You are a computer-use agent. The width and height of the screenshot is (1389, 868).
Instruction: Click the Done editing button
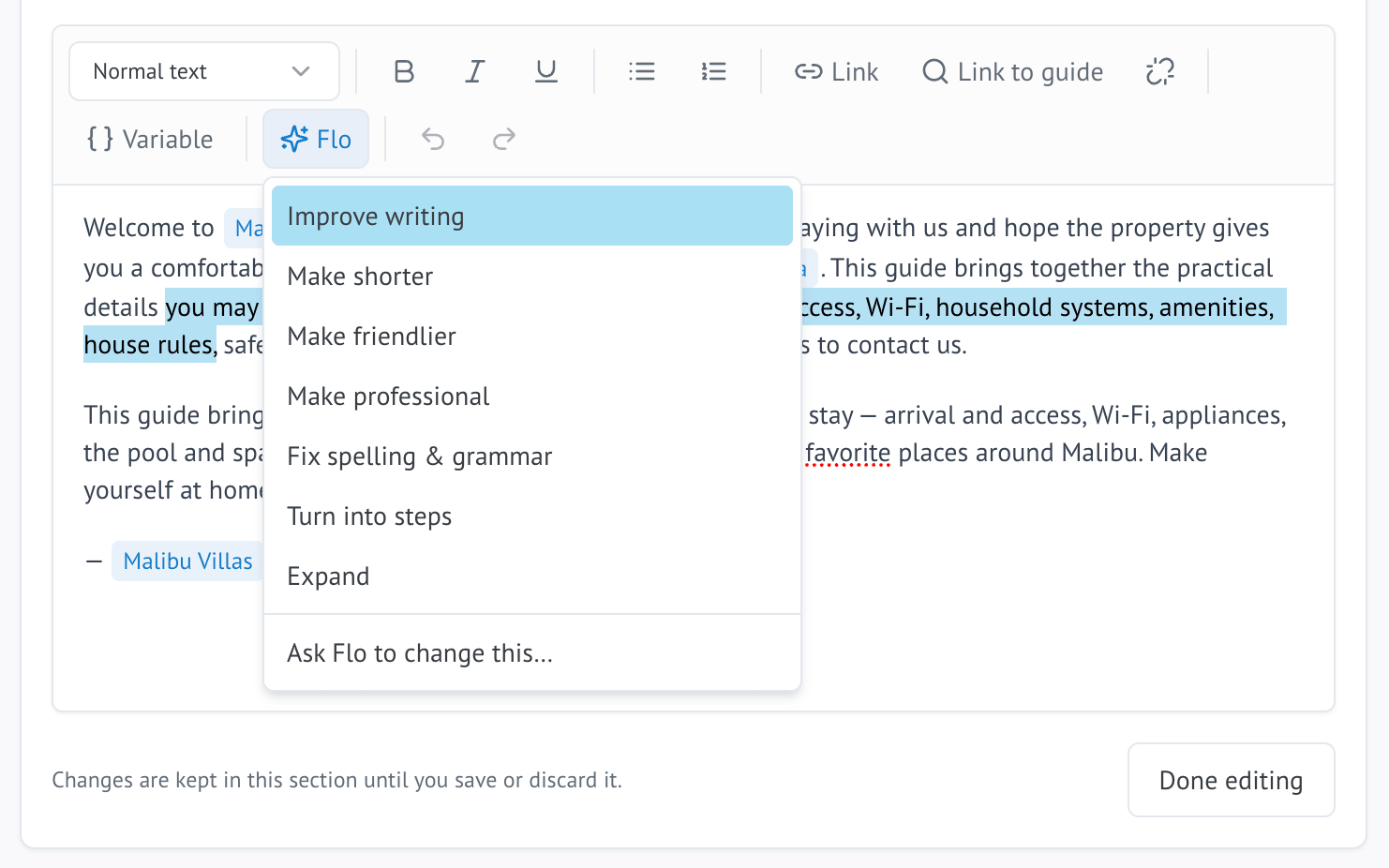1231,780
